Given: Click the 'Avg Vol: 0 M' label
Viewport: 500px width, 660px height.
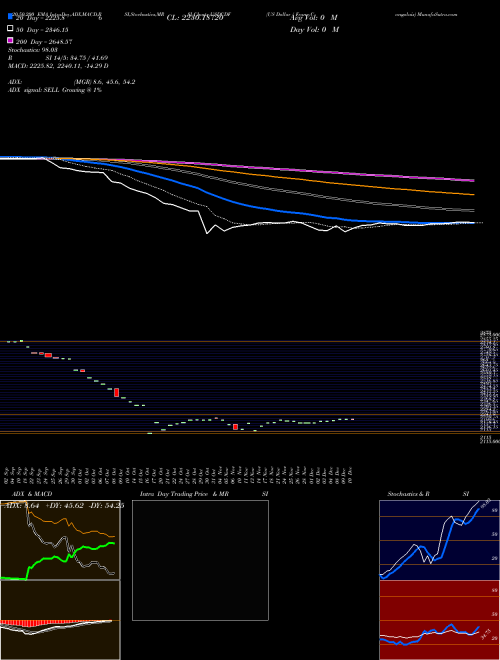Looking at the screenshot, I should coord(314,18).
